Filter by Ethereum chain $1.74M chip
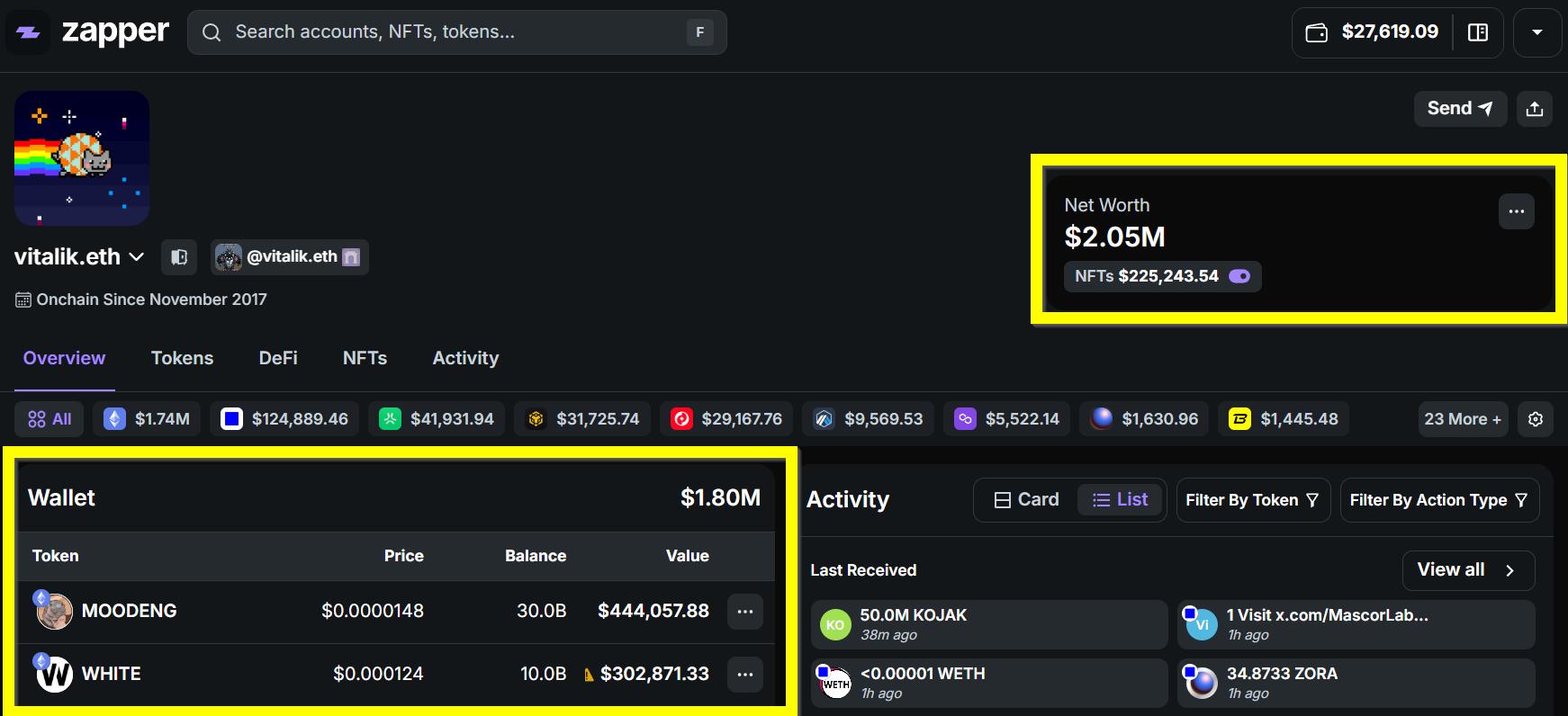This screenshot has width=1568, height=716. [x=147, y=419]
